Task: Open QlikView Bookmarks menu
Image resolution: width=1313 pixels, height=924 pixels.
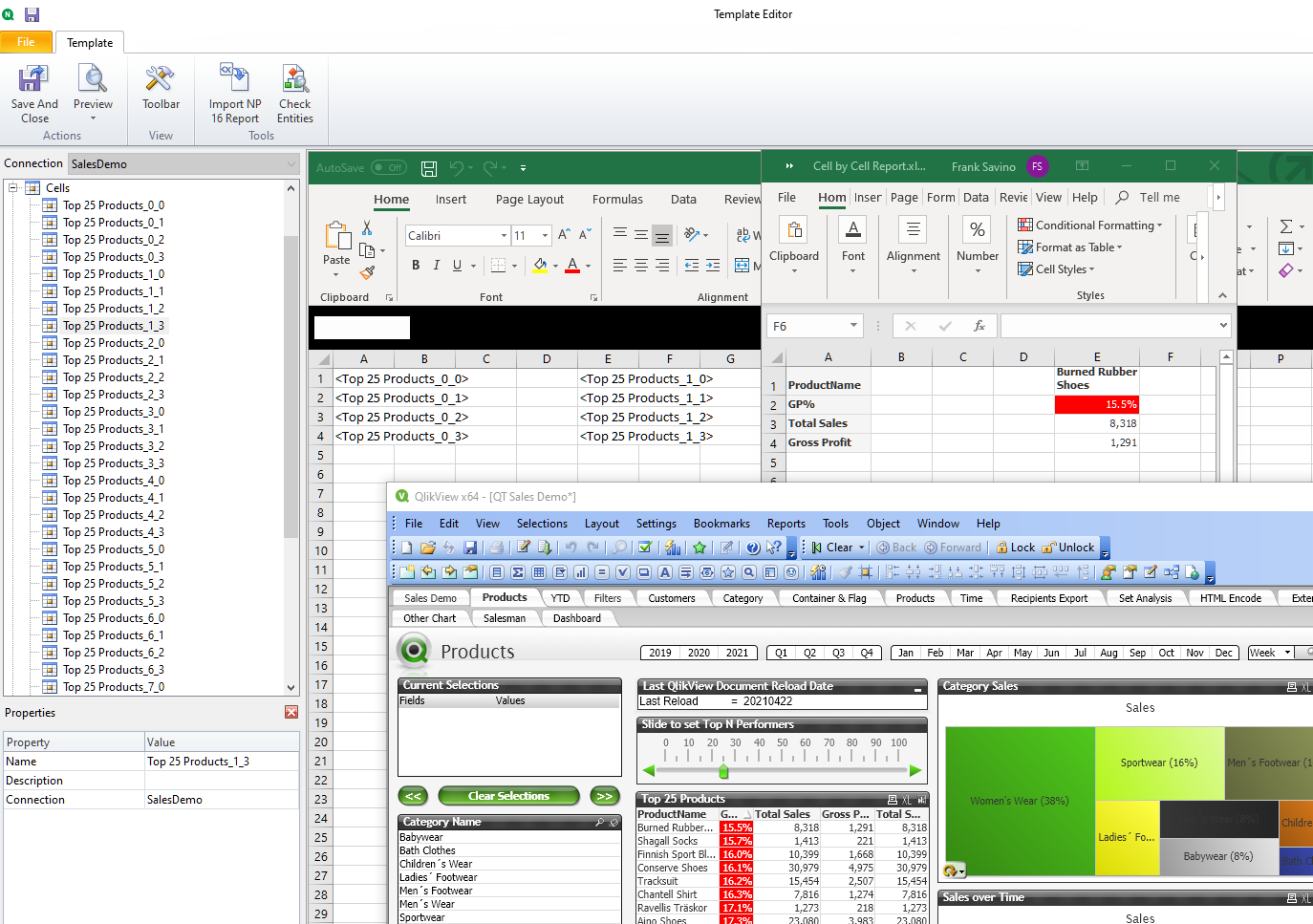Action: [x=721, y=524]
